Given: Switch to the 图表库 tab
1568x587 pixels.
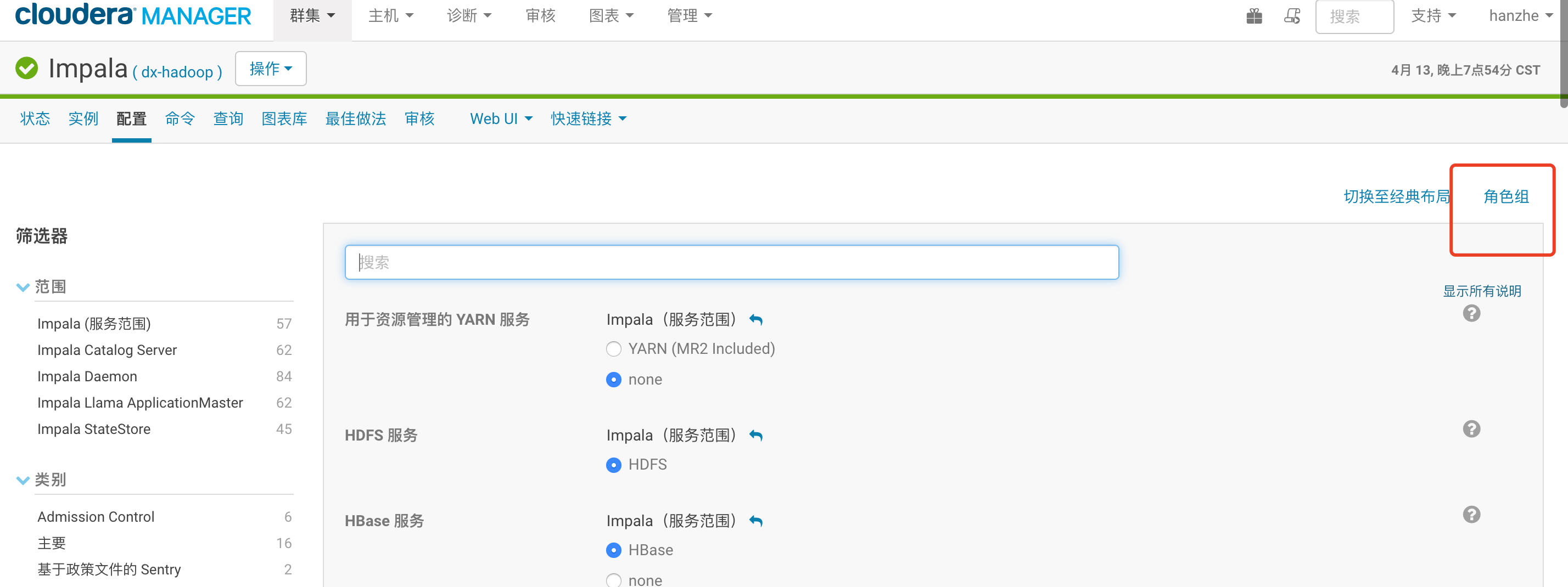Looking at the screenshot, I should 284,118.
